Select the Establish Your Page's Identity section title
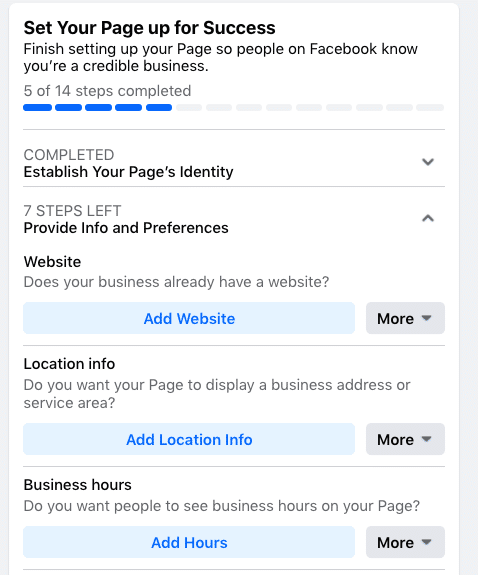The width and height of the screenshot is (478, 575). (x=128, y=172)
